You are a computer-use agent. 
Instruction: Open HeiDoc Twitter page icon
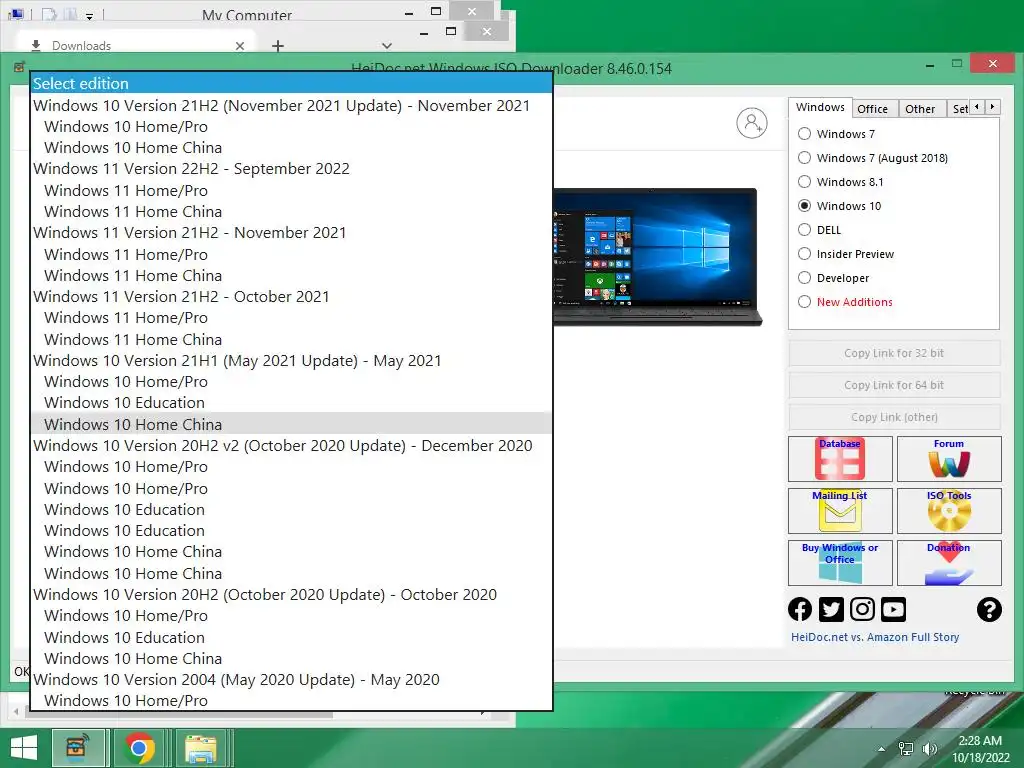[x=831, y=609]
